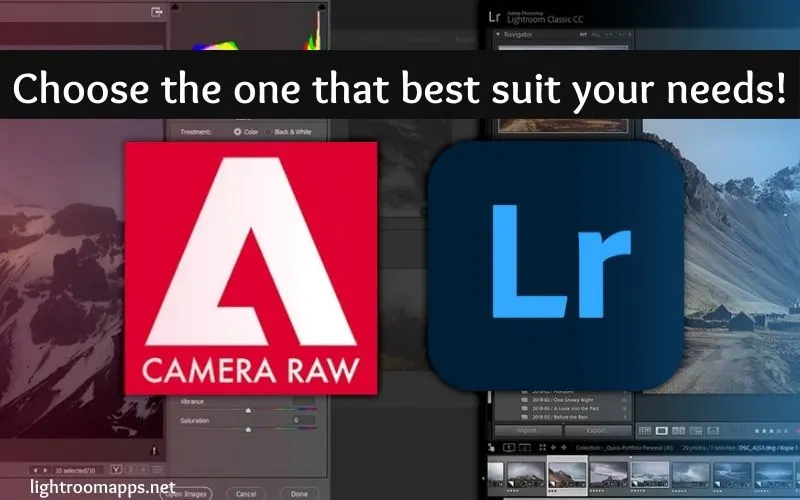Toggle histogram highlight clipping warning triangle
The height and width of the screenshot is (500, 800).
(320, 6)
